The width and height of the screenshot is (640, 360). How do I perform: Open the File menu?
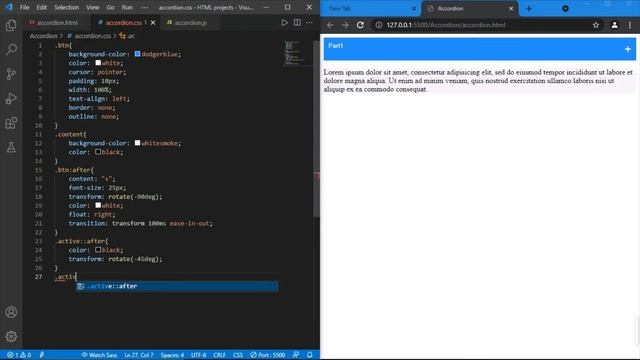pyautogui.click(x=24, y=7)
